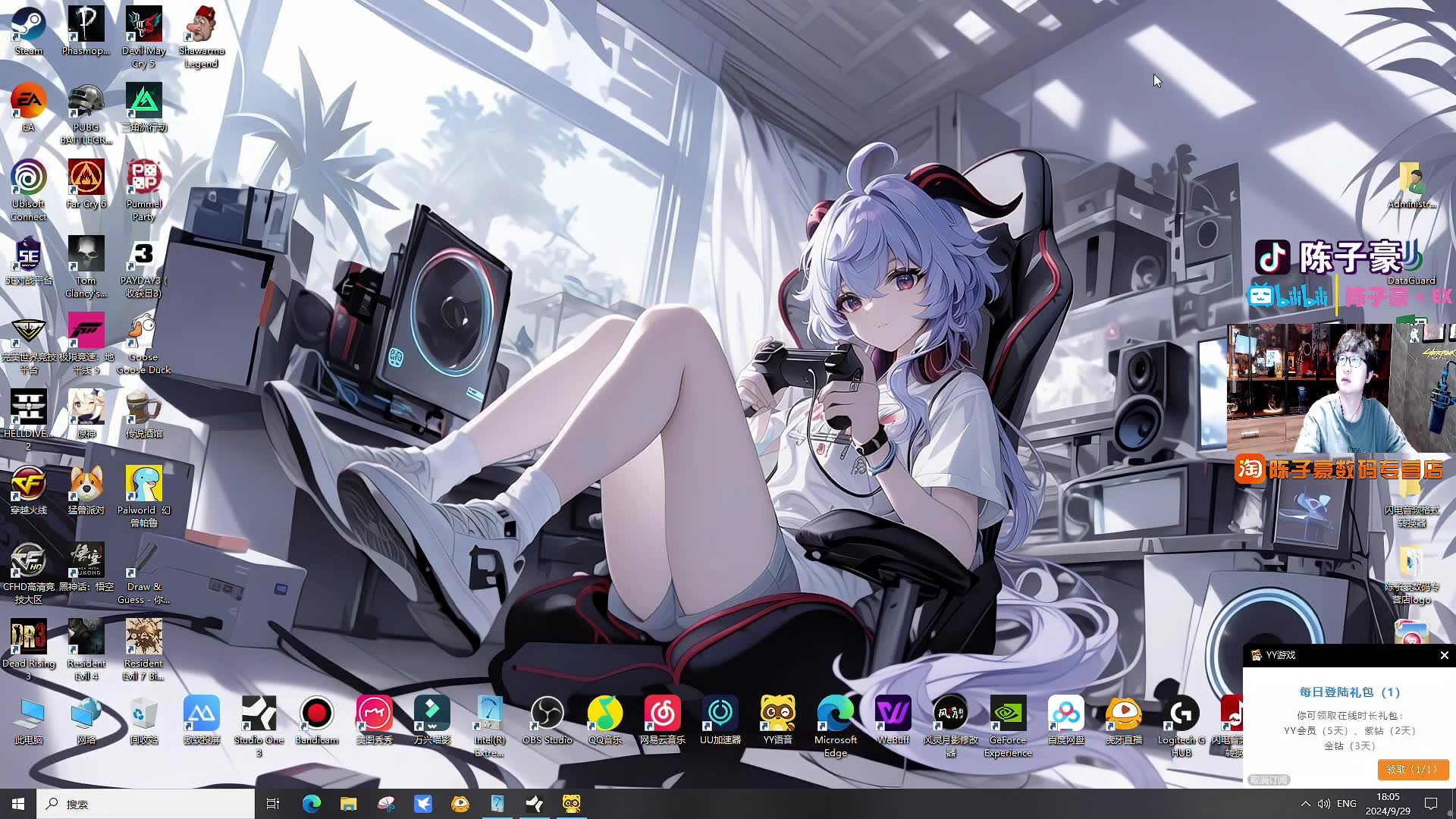Click the CFHD高清竞技大区 icon
Viewport: 1456px width, 819px height.
(x=29, y=573)
